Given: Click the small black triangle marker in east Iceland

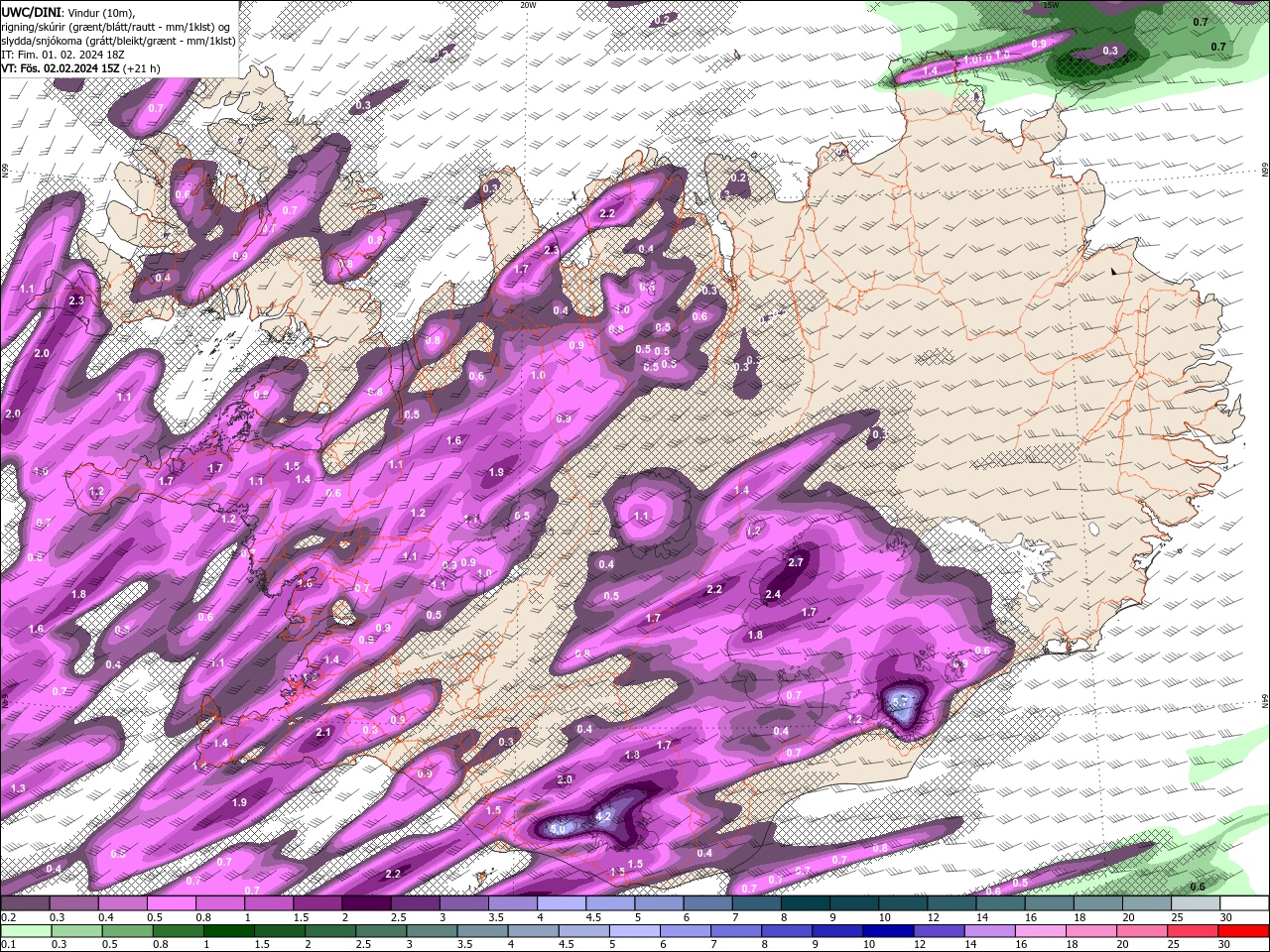Looking at the screenshot, I should click(1115, 270).
